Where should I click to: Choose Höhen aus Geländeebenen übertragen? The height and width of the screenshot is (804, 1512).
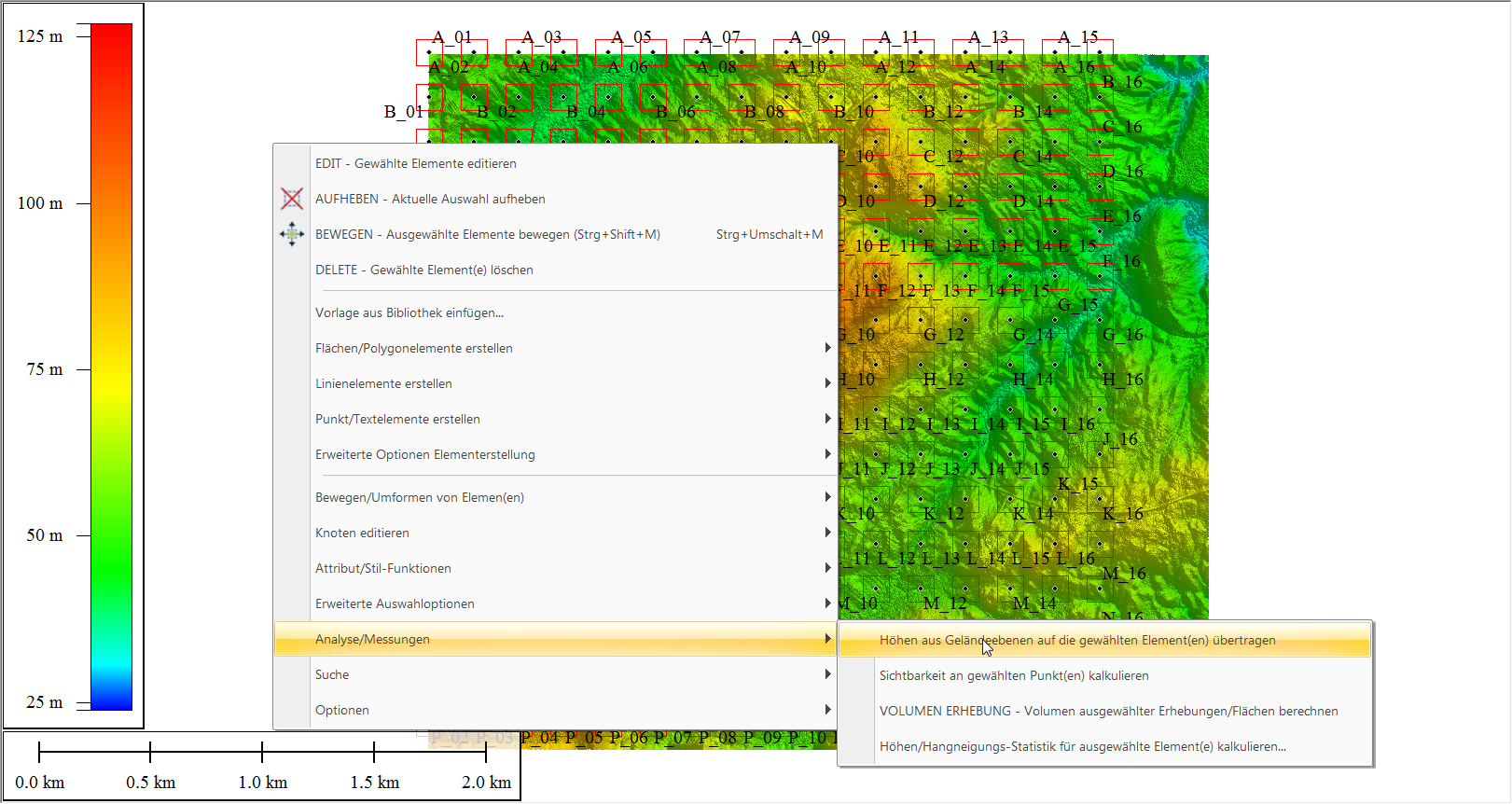(x=1105, y=640)
